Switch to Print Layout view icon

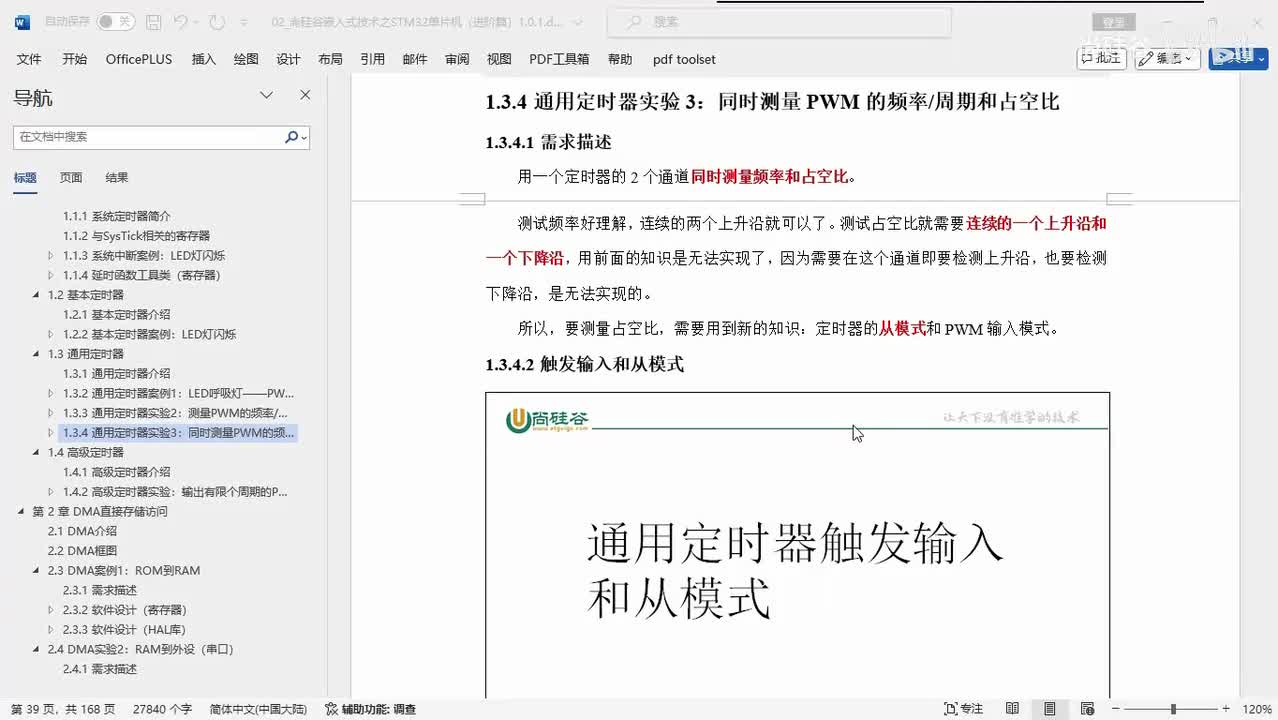coord(1049,709)
